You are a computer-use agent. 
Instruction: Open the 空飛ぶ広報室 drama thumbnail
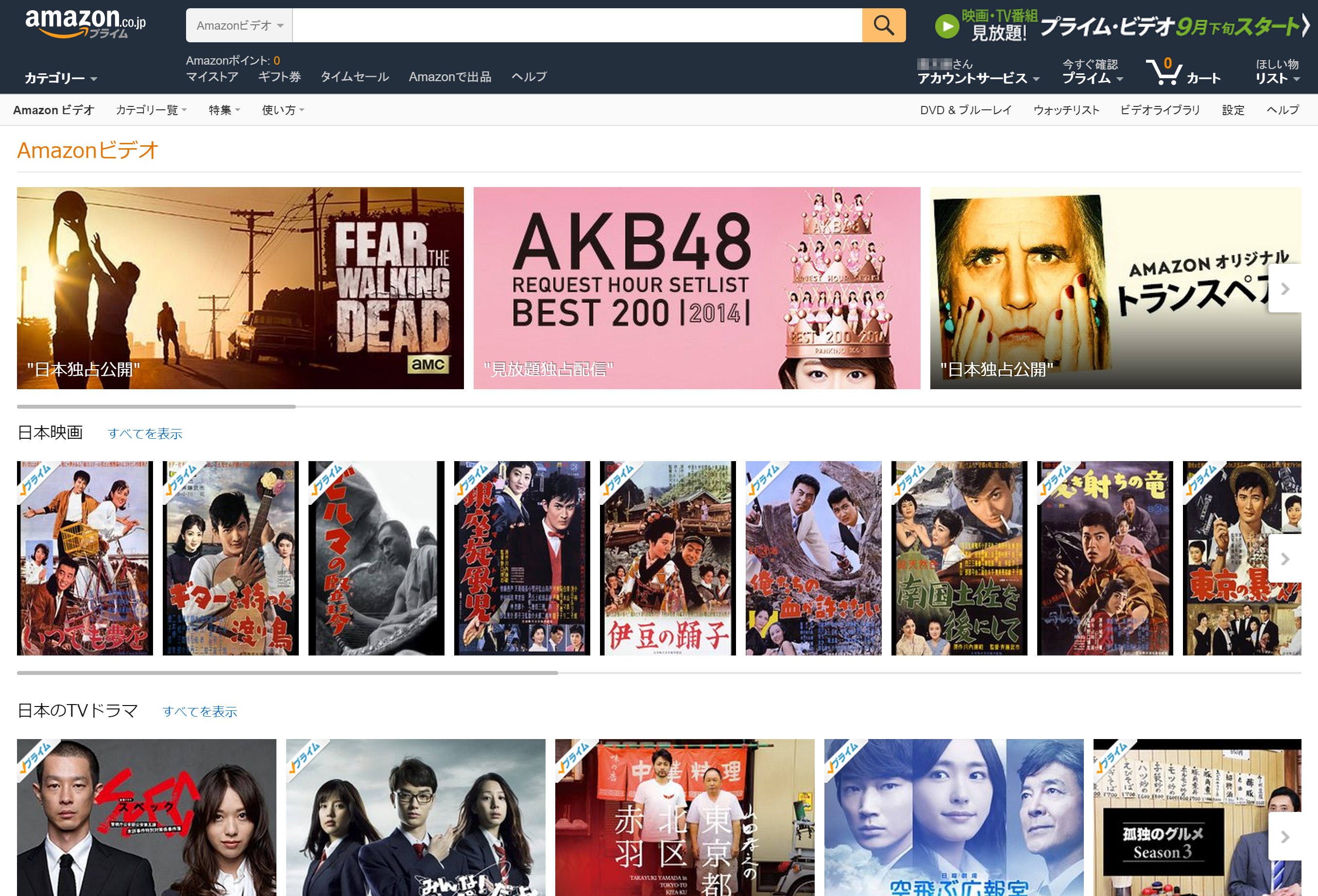(954, 817)
